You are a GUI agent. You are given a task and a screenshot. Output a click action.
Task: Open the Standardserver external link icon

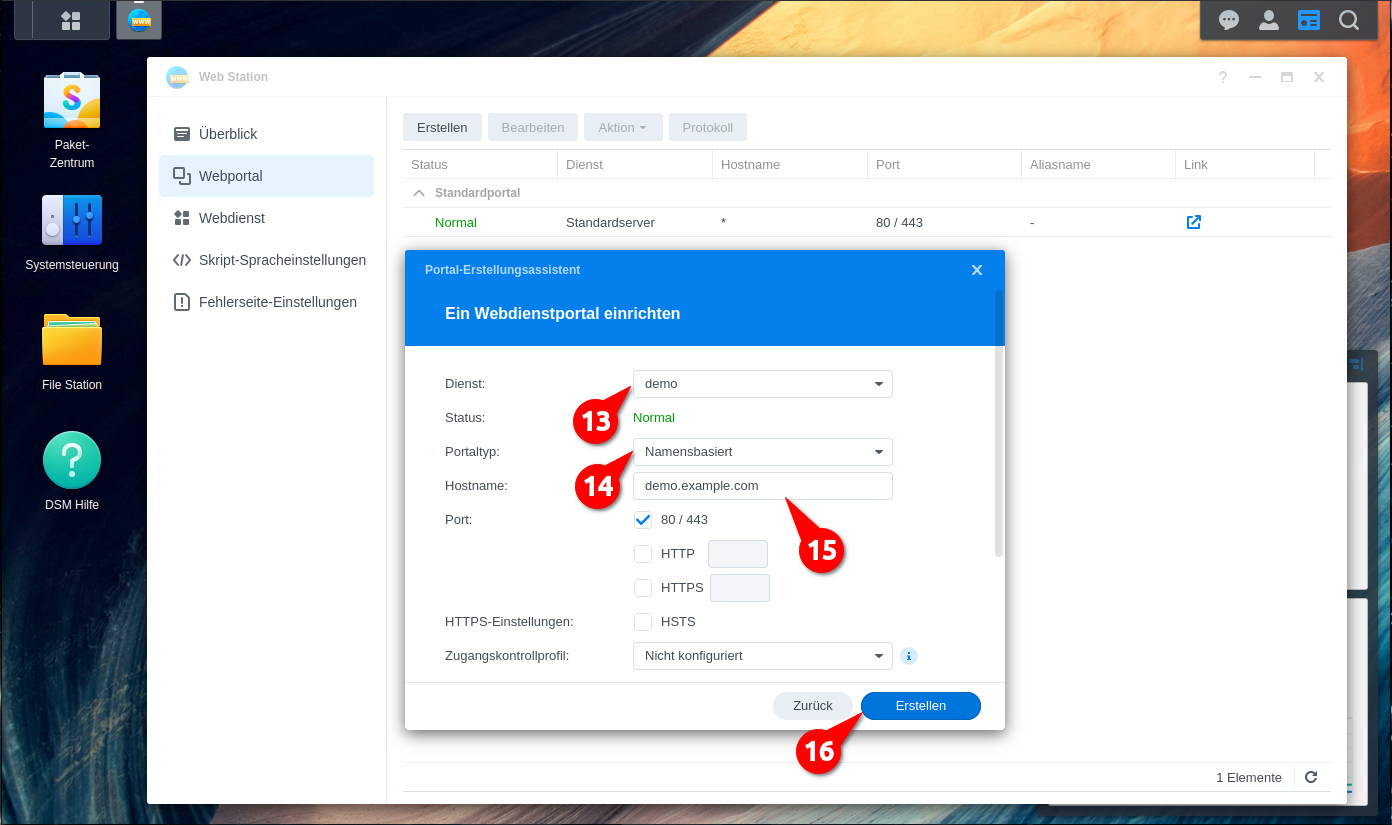pos(1193,222)
